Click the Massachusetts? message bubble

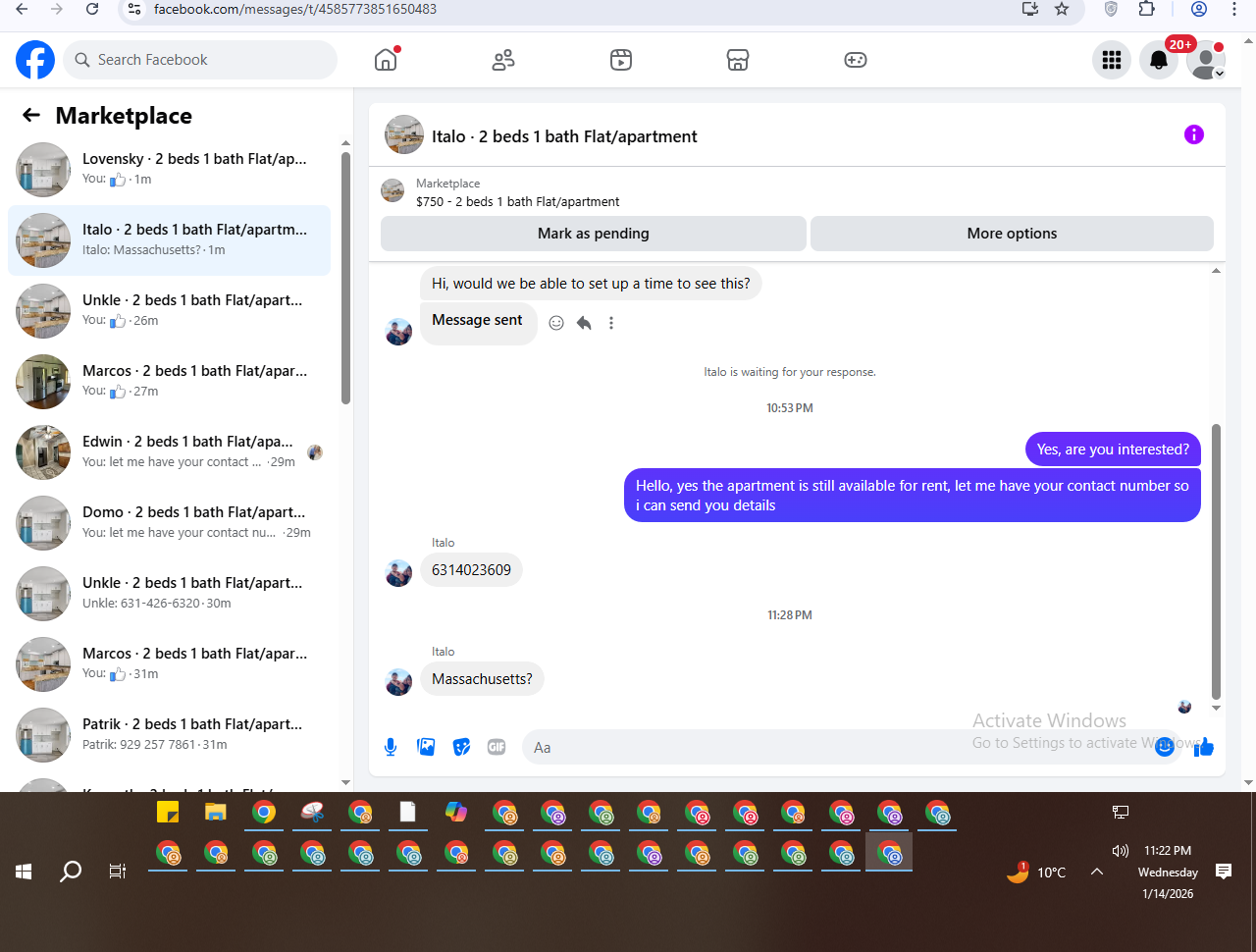pyautogui.click(x=482, y=679)
